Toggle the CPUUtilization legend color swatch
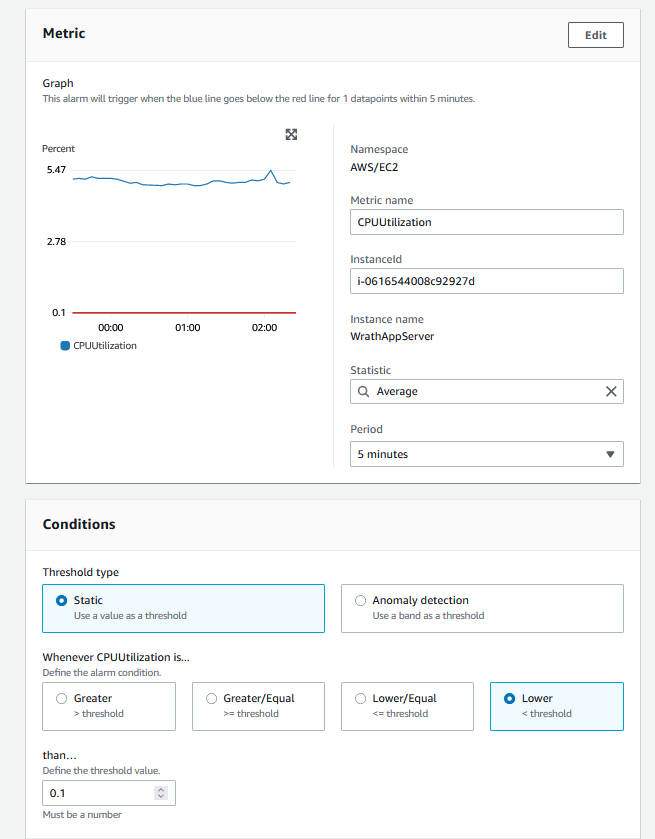This screenshot has width=655, height=839. 66,346
